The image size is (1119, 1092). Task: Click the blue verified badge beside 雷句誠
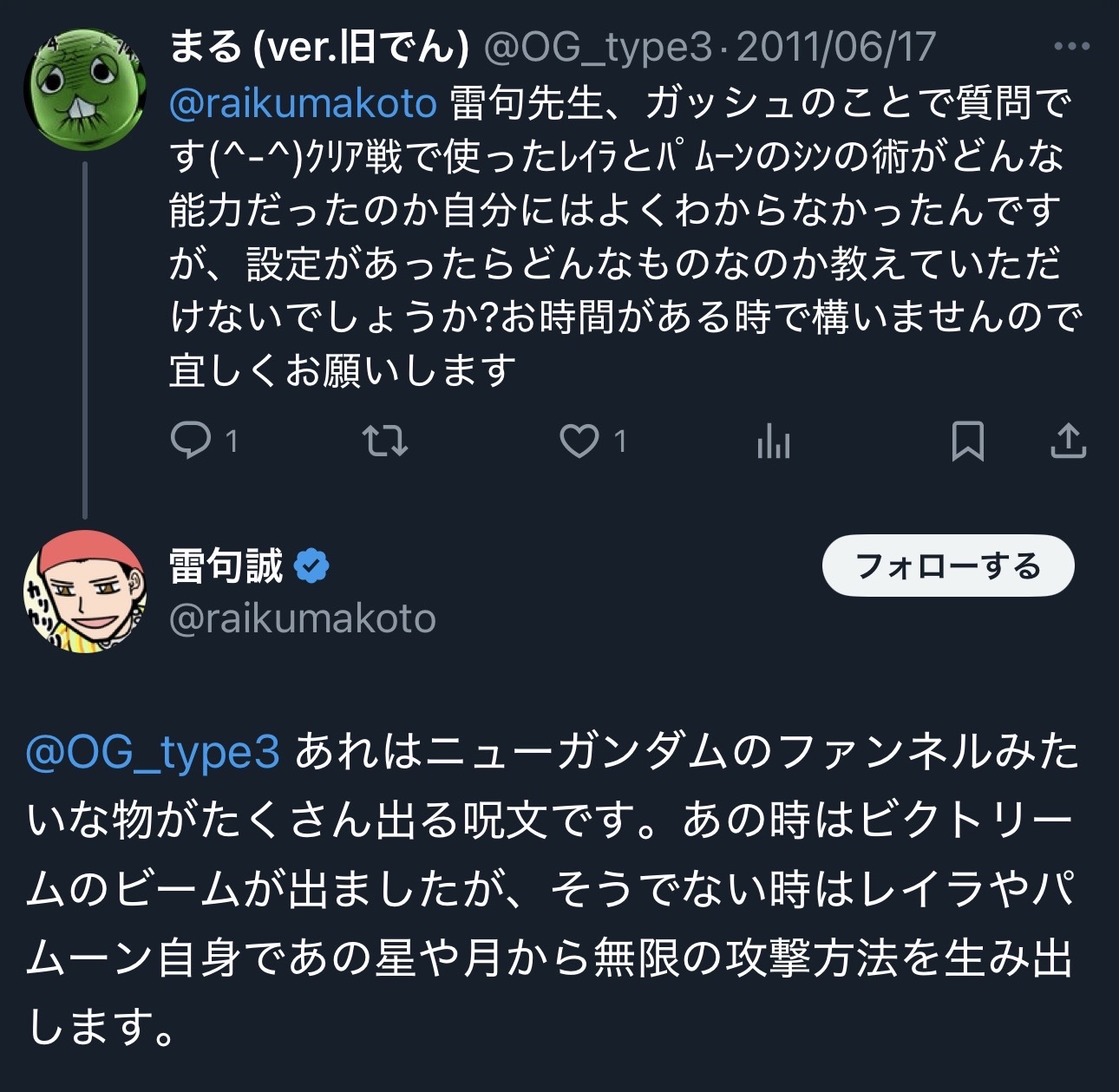(311, 566)
